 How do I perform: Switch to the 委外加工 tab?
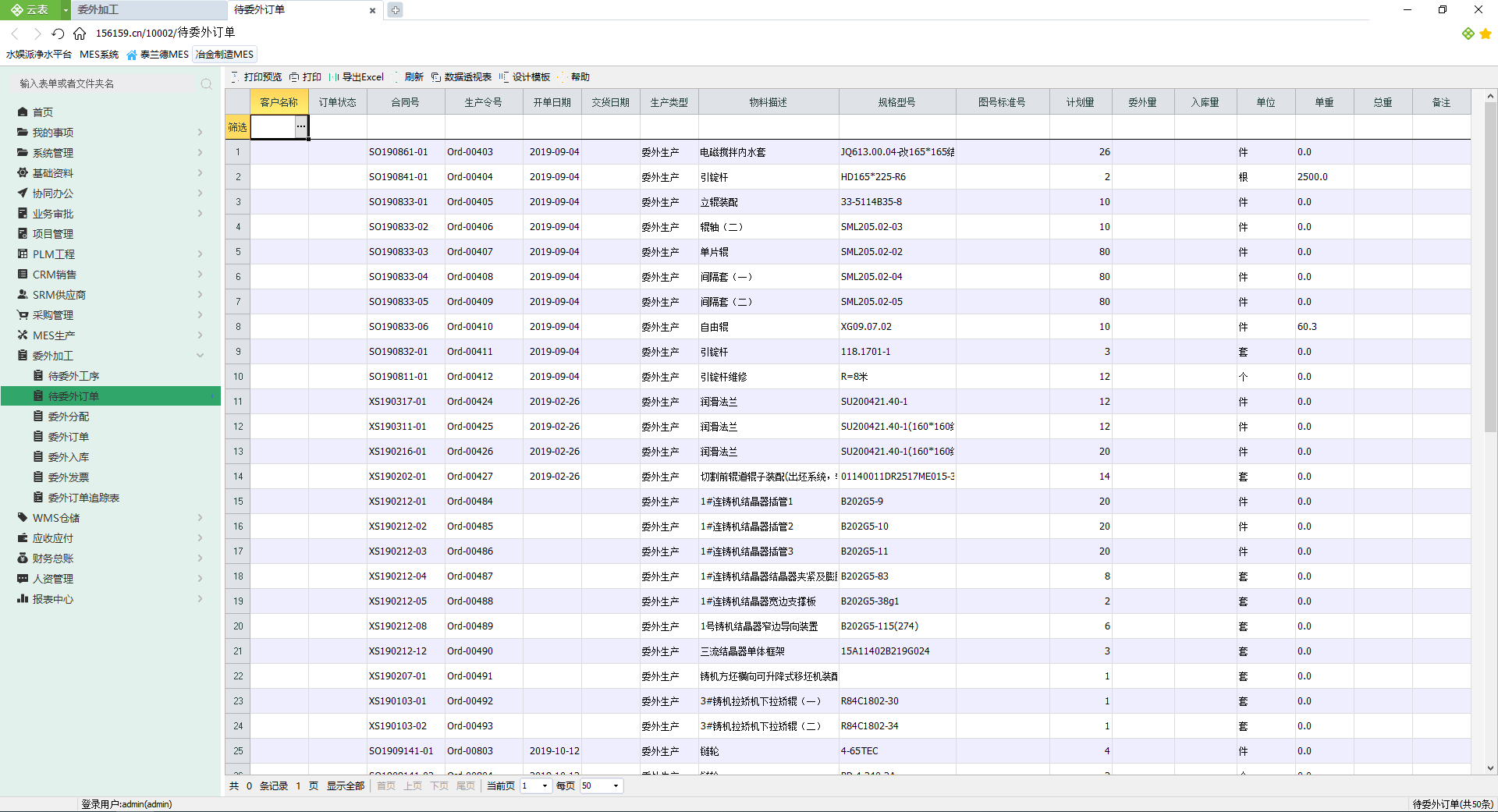pyautogui.click(x=148, y=10)
